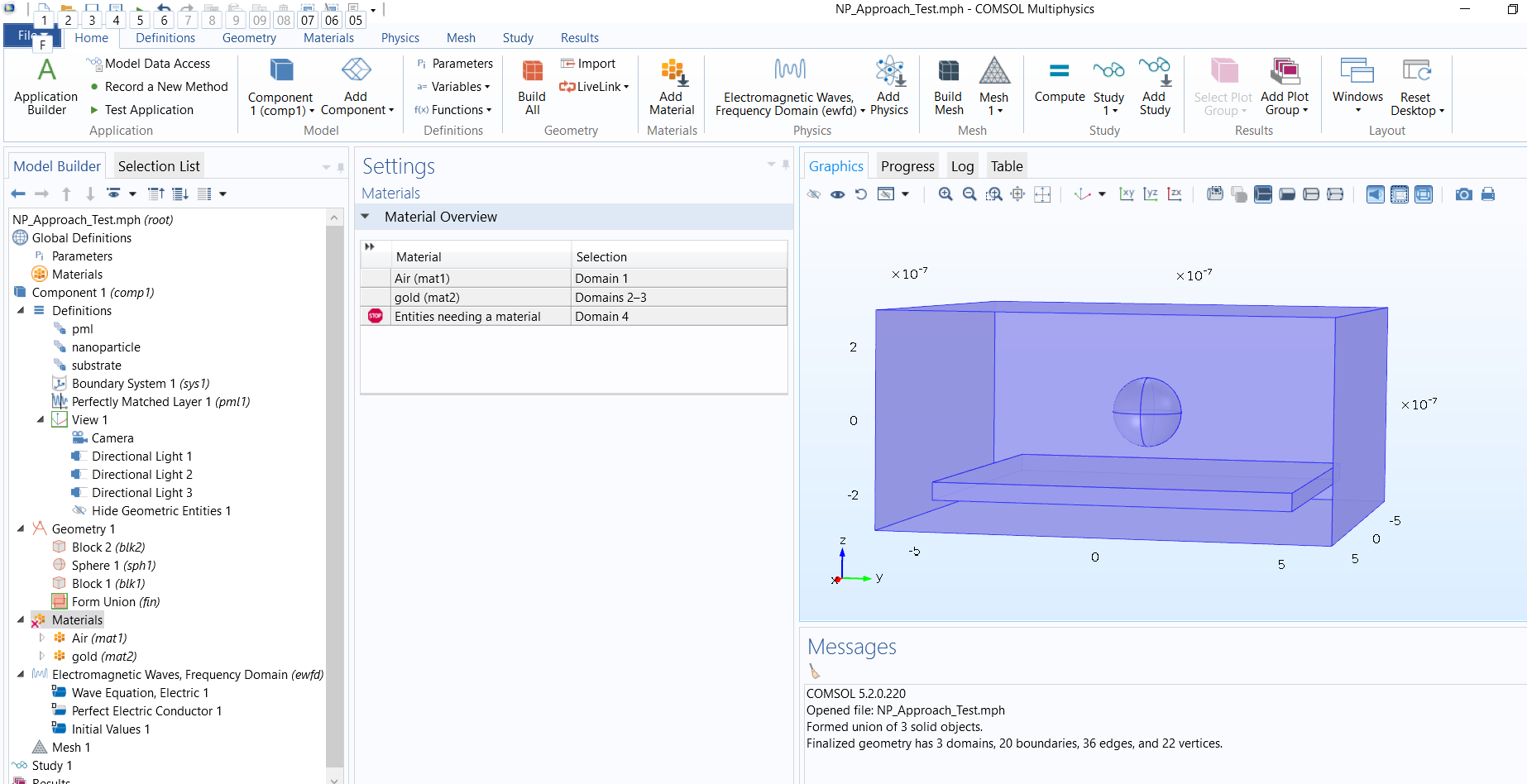Viewport: 1527px width, 784px height.
Task: Set view to the xy plane
Action: (x=1127, y=194)
